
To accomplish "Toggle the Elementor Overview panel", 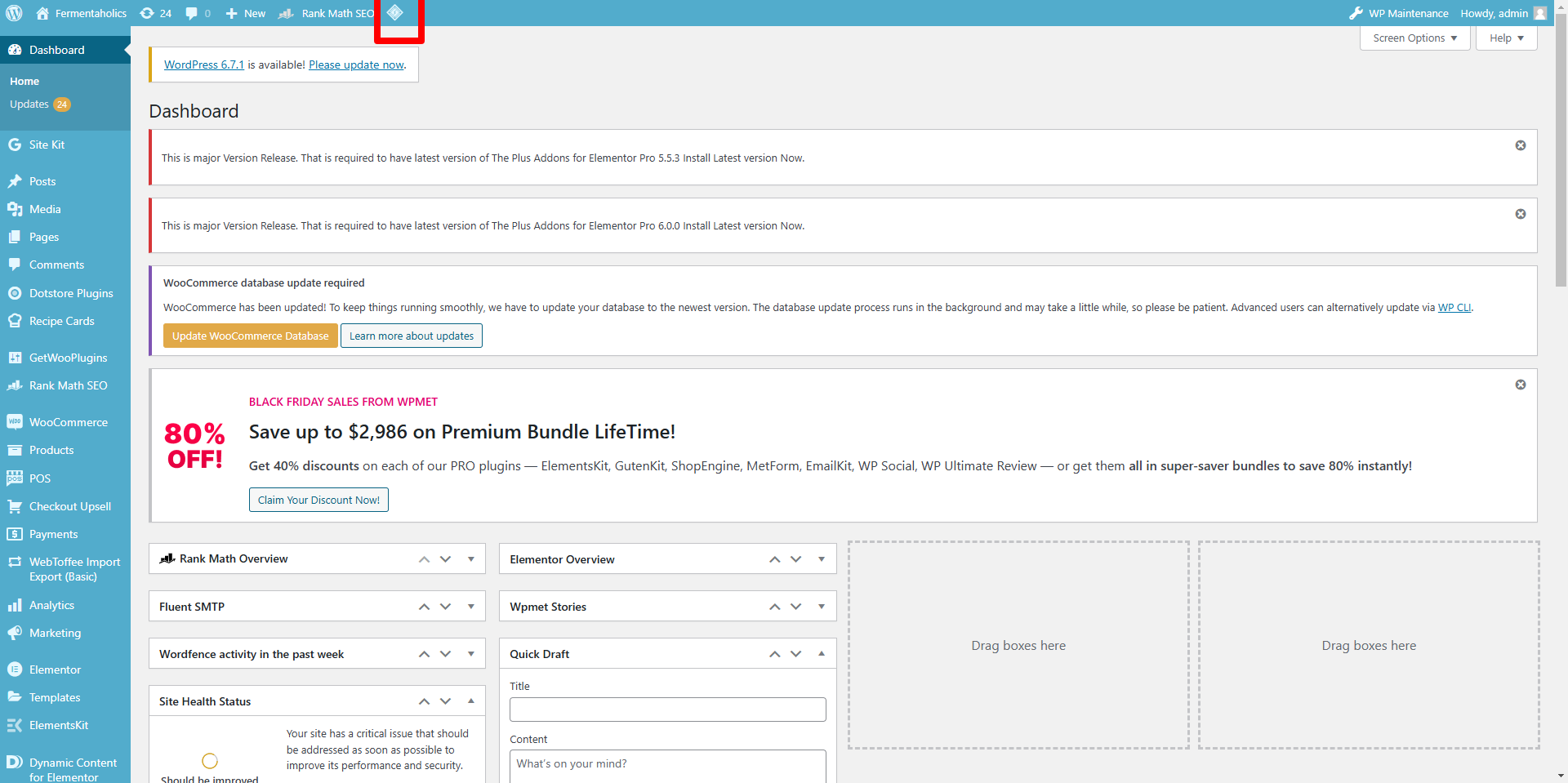I will (822, 559).
